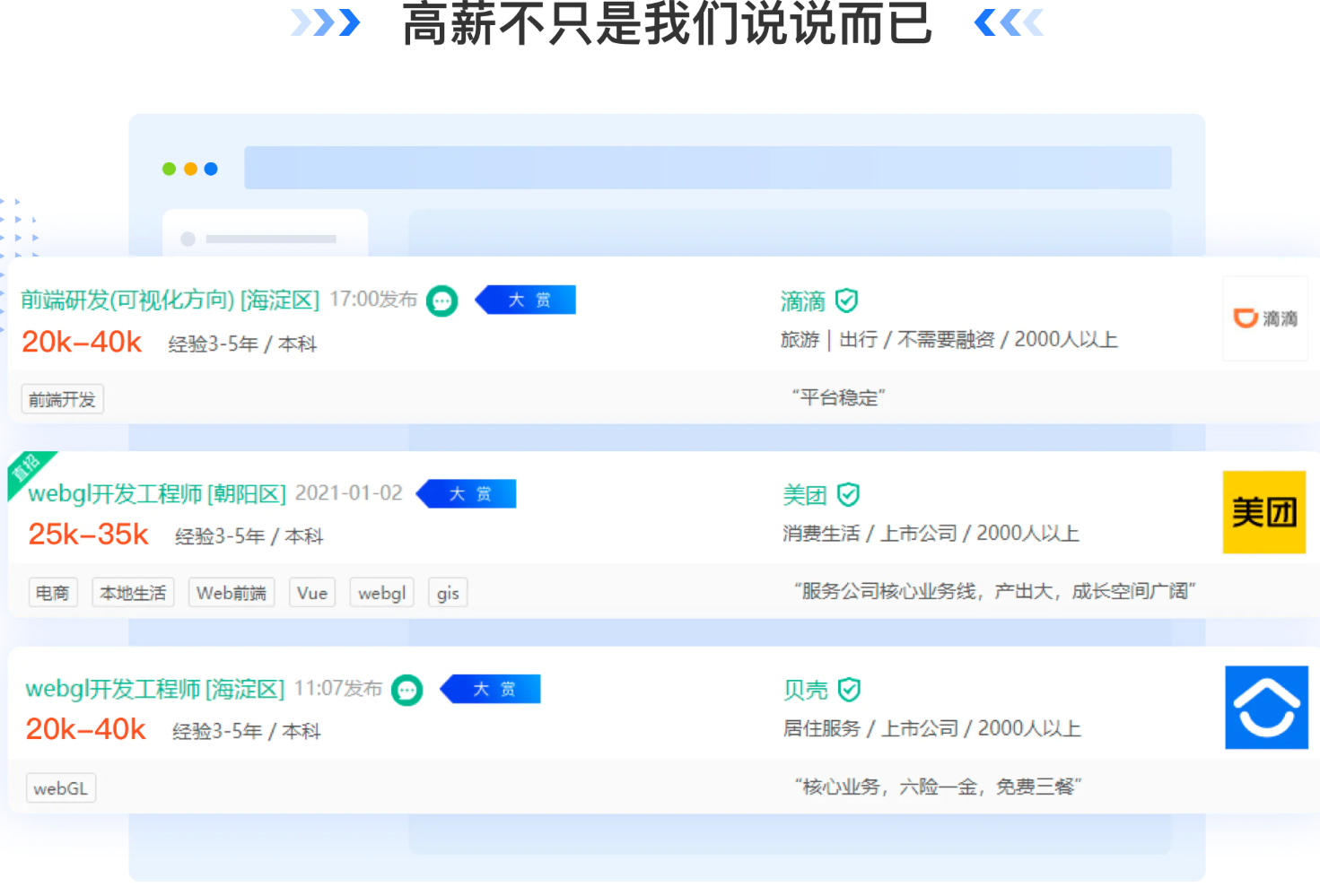Viewport: 1320px width, 896px height.
Task: Click 大赏 badge on 前端研发 listing
Action: point(526,300)
